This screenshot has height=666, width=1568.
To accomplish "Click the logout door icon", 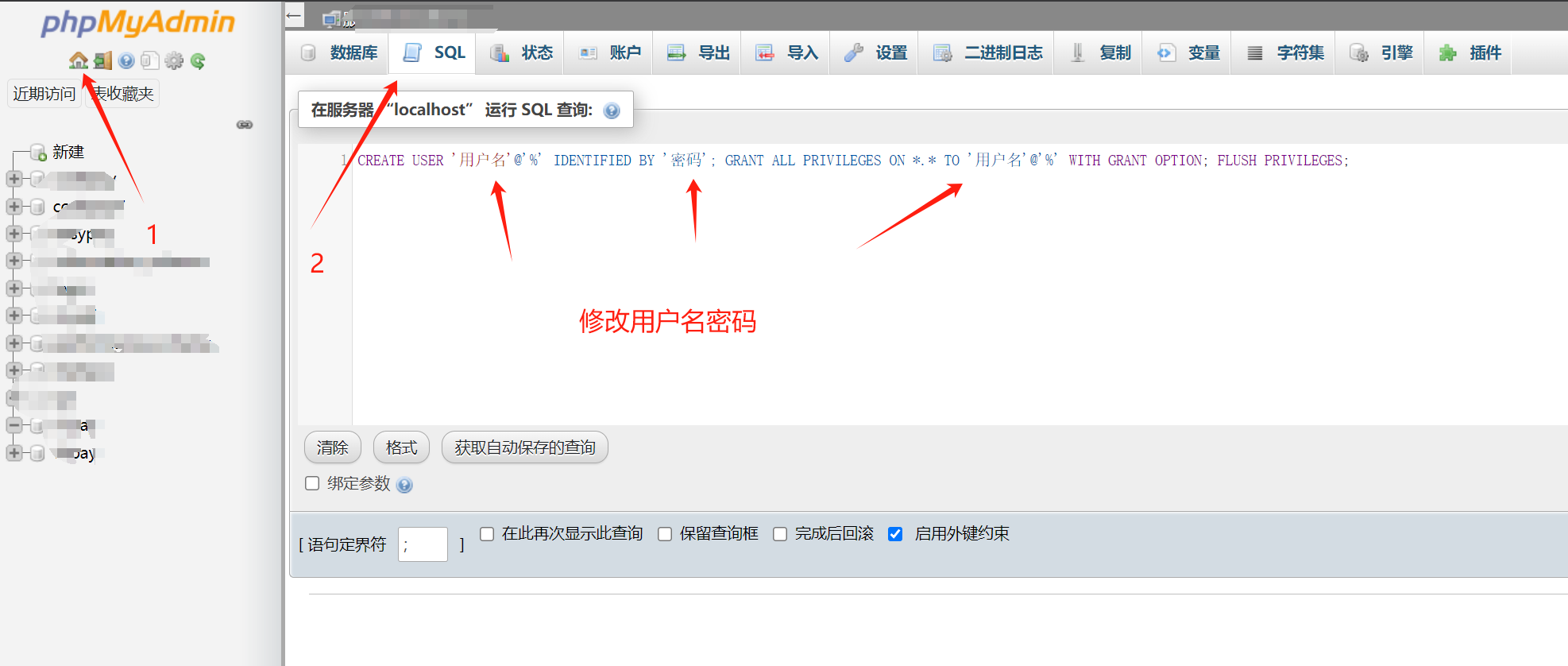I will (x=102, y=60).
